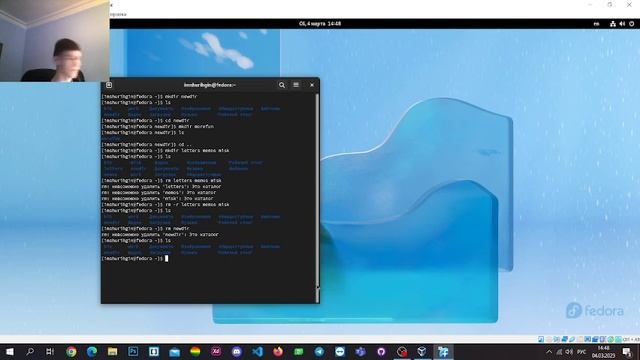Click the terminal line 'mkdir morefun'

(x=196, y=127)
